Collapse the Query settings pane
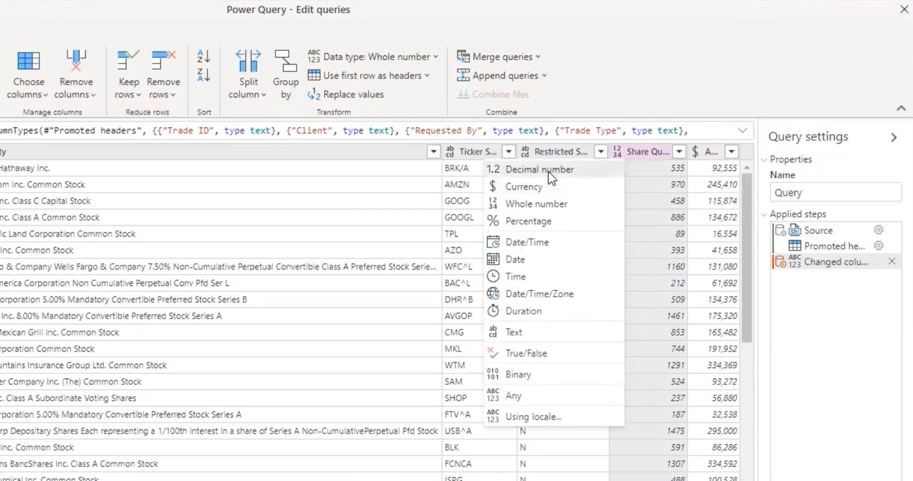 tap(894, 137)
